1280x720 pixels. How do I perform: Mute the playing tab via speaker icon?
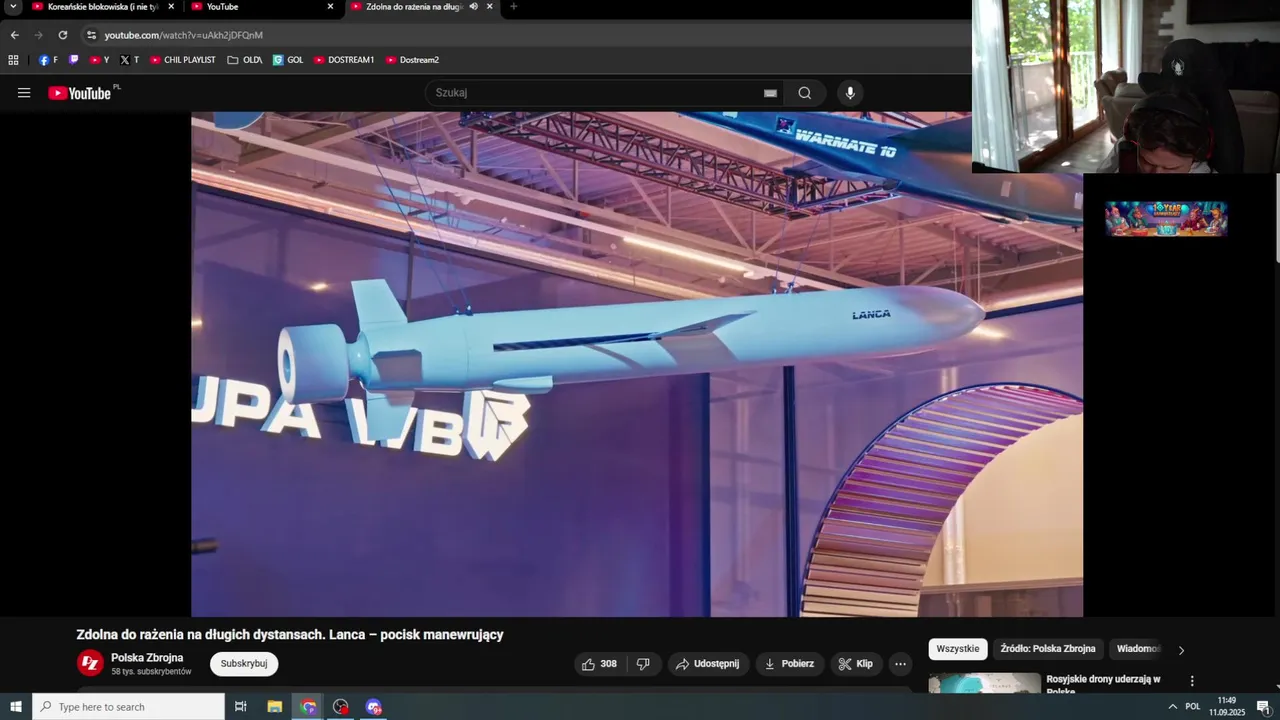pyautogui.click(x=473, y=7)
